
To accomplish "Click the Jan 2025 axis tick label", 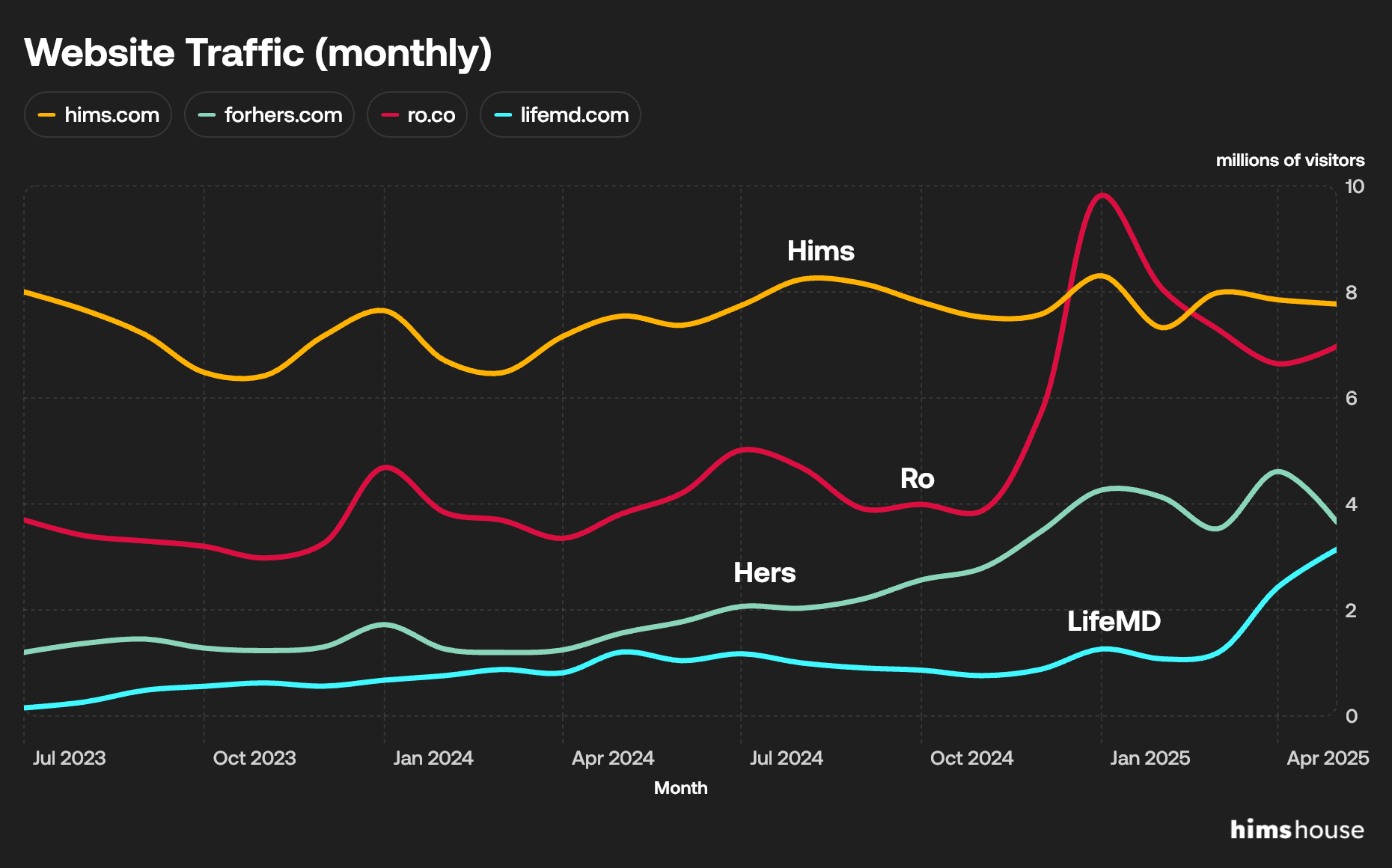I will tap(1150, 757).
